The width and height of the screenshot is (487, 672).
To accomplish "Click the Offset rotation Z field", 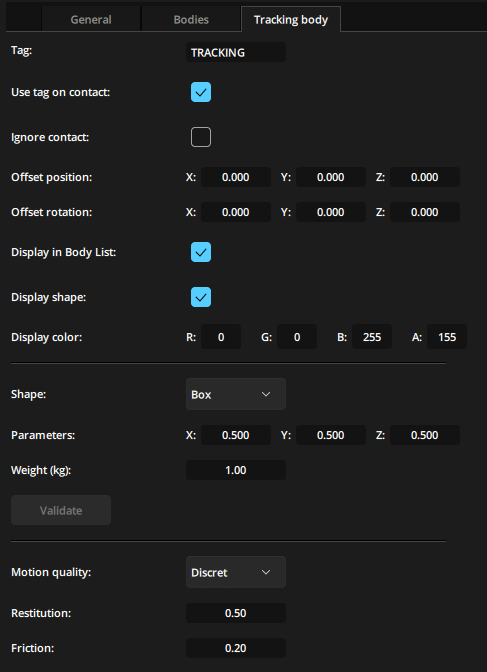I will (x=425, y=212).
